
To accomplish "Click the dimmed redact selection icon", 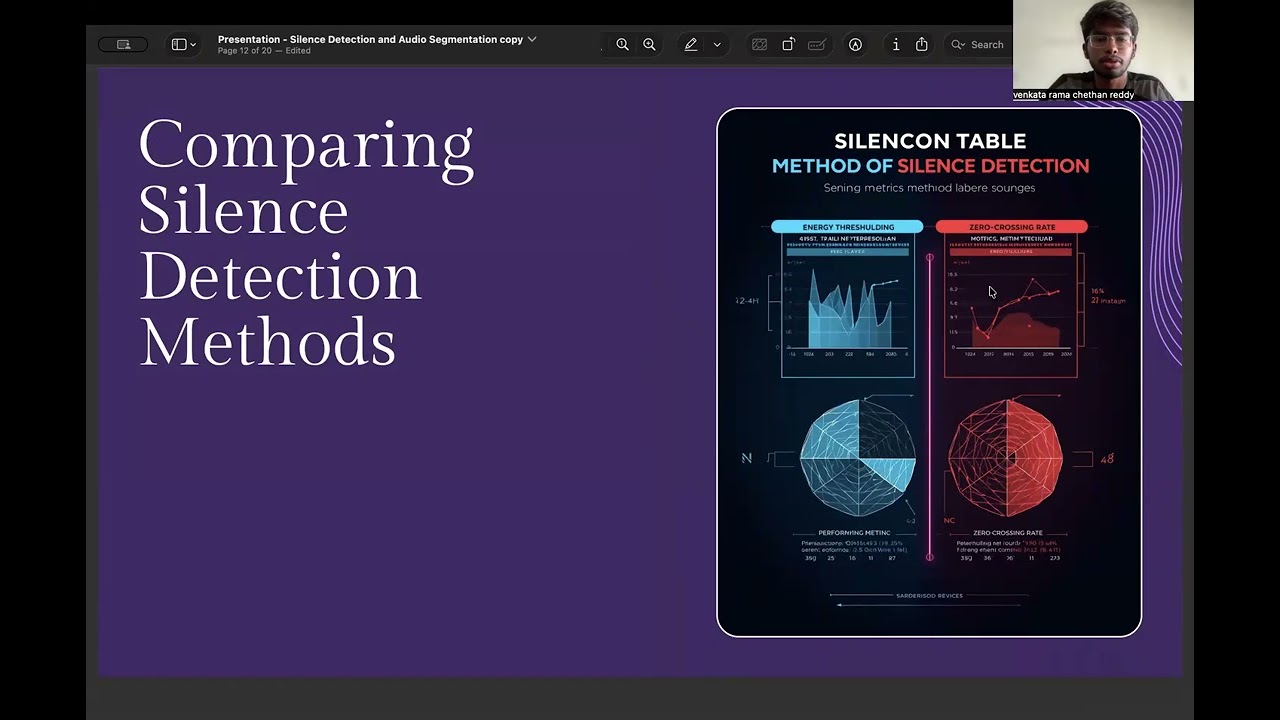I will point(759,44).
